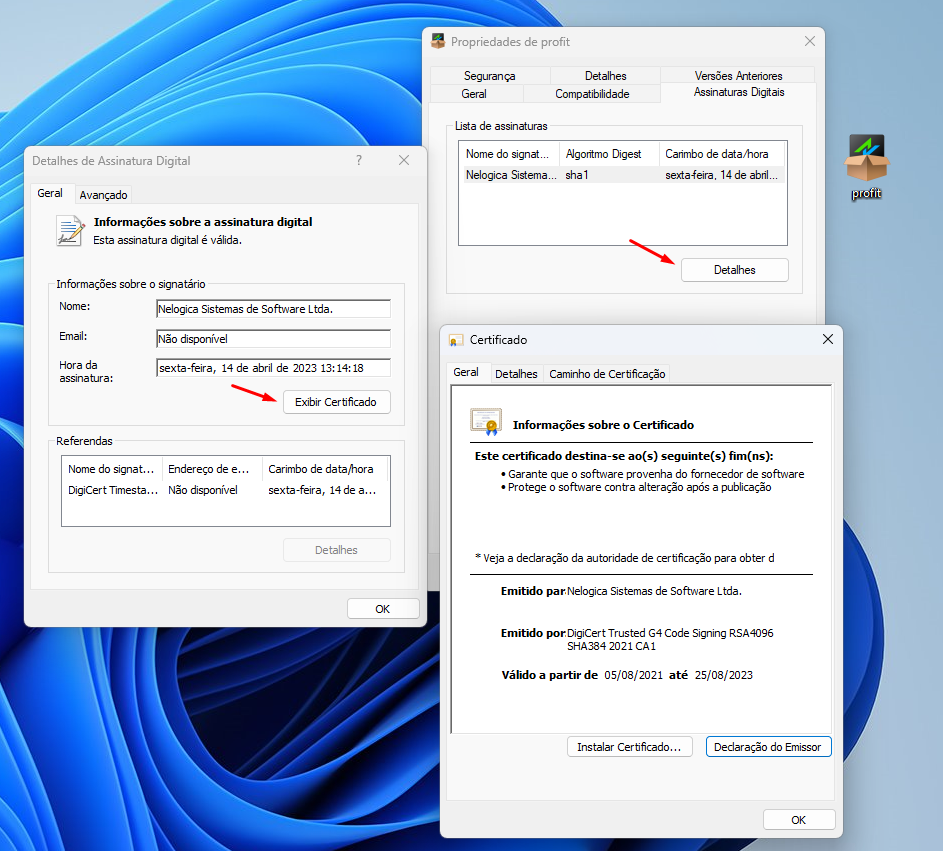The image size is (943, 851).
Task: Click the 25/08/2023 expiry date text
Action: pyautogui.click(x=723, y=675)
